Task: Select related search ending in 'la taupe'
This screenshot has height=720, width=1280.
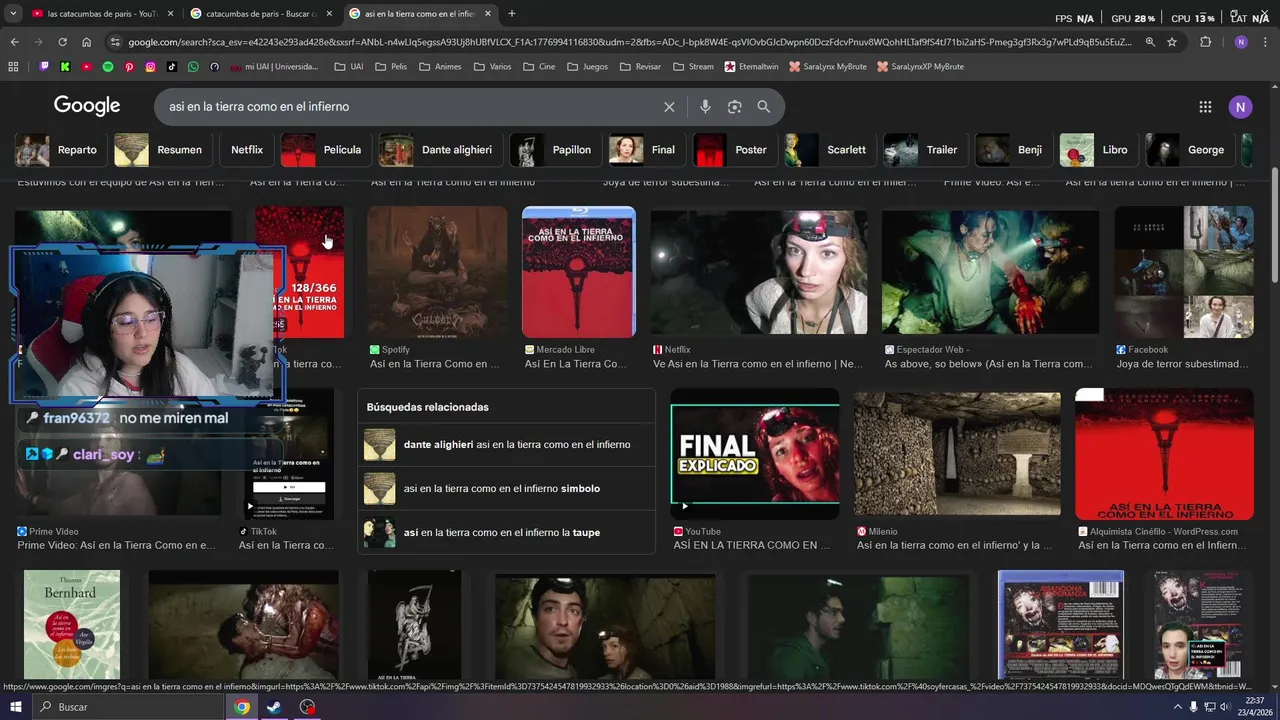Action: 506,533
